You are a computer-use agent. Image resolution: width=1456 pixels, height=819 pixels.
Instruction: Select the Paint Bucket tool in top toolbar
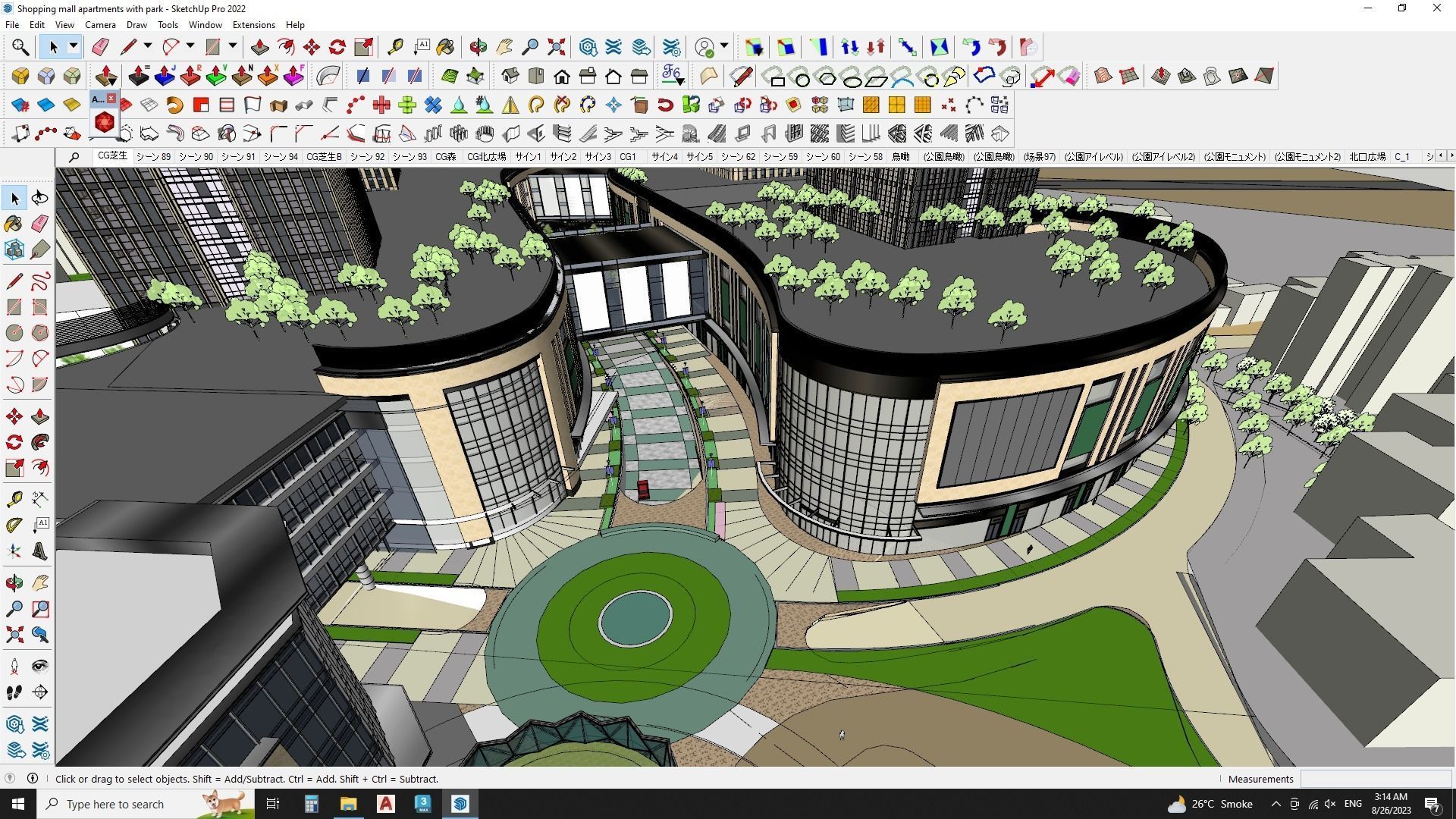click(x=445, y=47)
